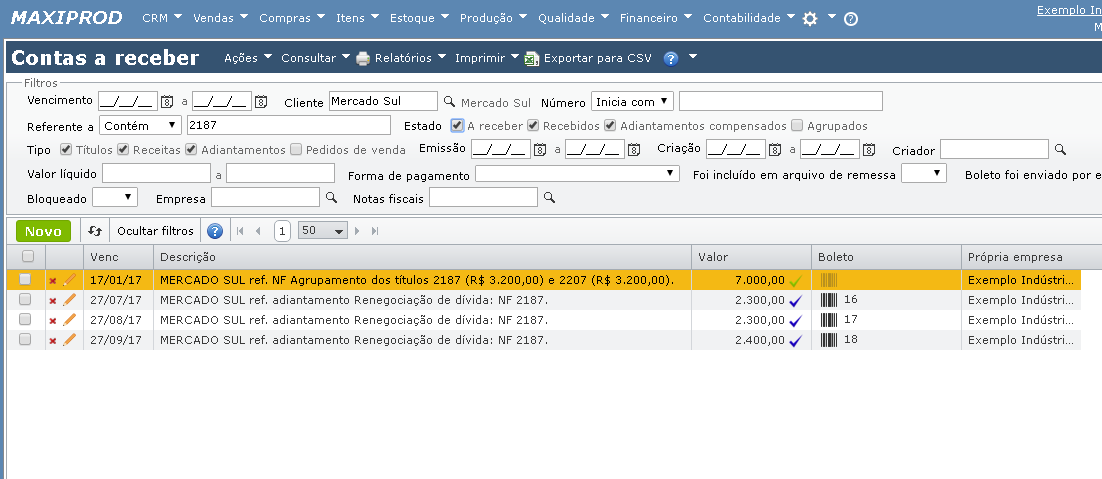The width and height of the screenshot is (1102, 479).
Task: Toggle the Títulos type checkbox
Action: click(66, 150)
